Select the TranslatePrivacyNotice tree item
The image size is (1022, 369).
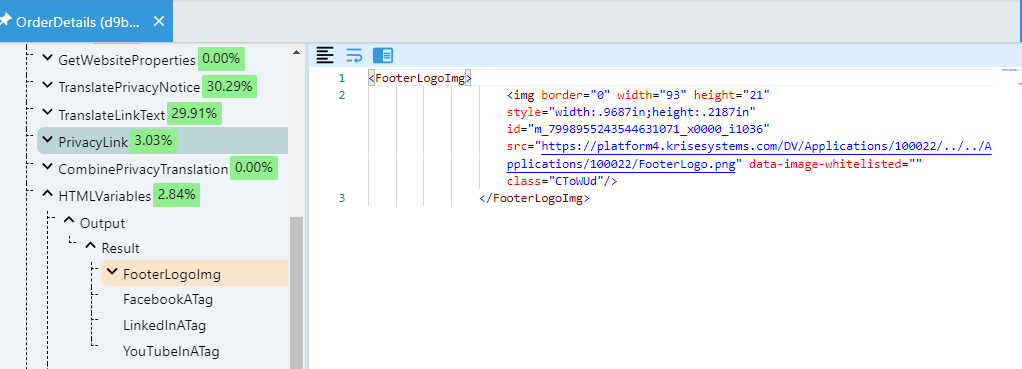point(129,87)
